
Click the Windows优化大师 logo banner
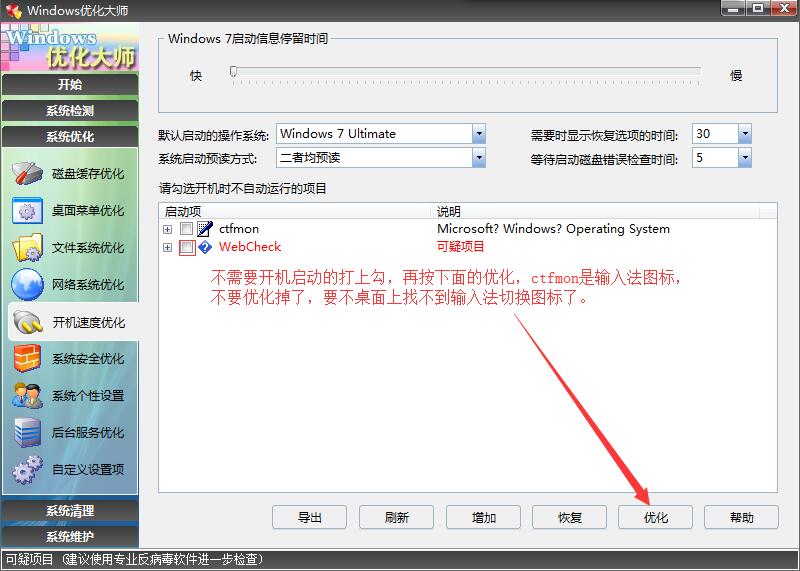(x=70, y=47)
